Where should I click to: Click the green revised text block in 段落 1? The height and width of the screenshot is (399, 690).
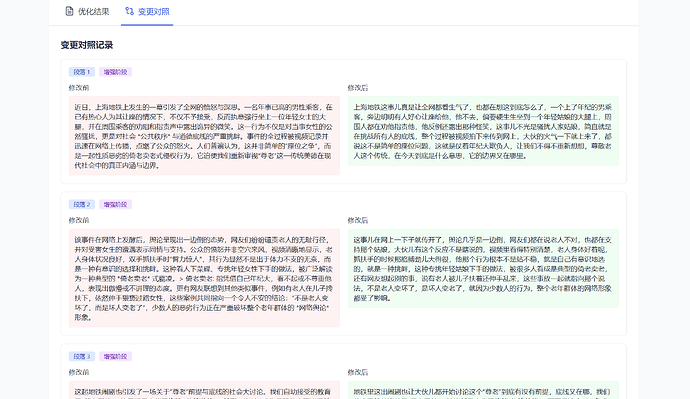483,131
